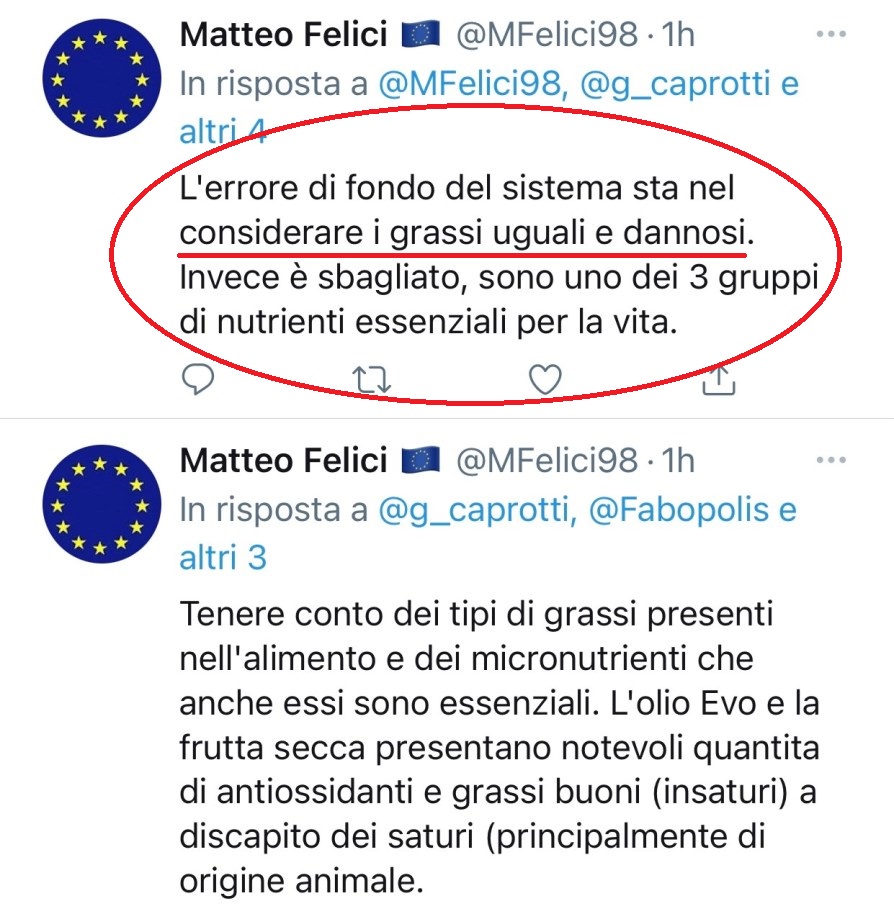Viewport: 894px width, 919px height.
Task: Open the @MFelici98 handle in second tweet header
Action: 546,461
